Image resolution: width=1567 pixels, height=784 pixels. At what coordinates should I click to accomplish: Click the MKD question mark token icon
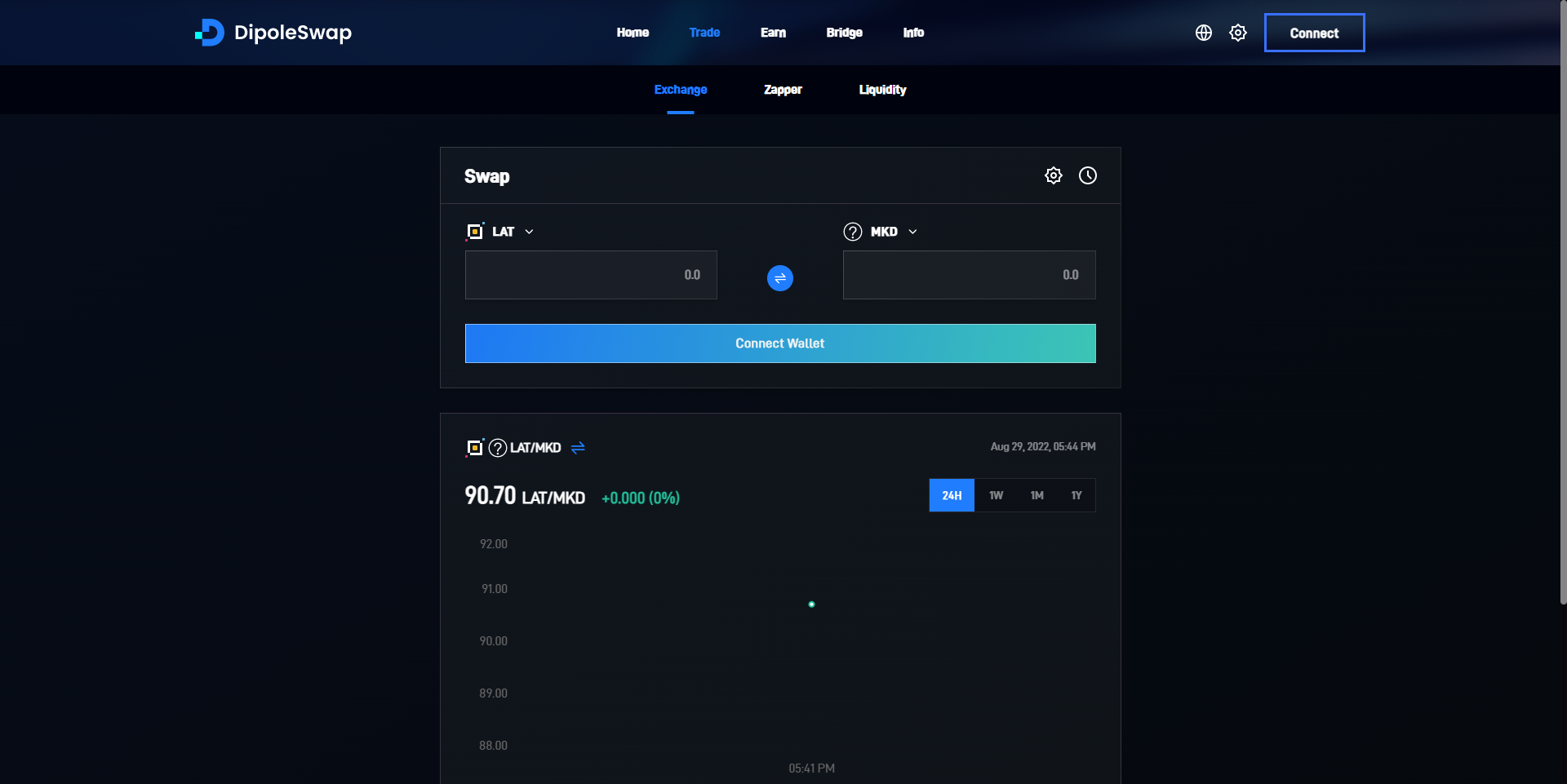(853, 232)
